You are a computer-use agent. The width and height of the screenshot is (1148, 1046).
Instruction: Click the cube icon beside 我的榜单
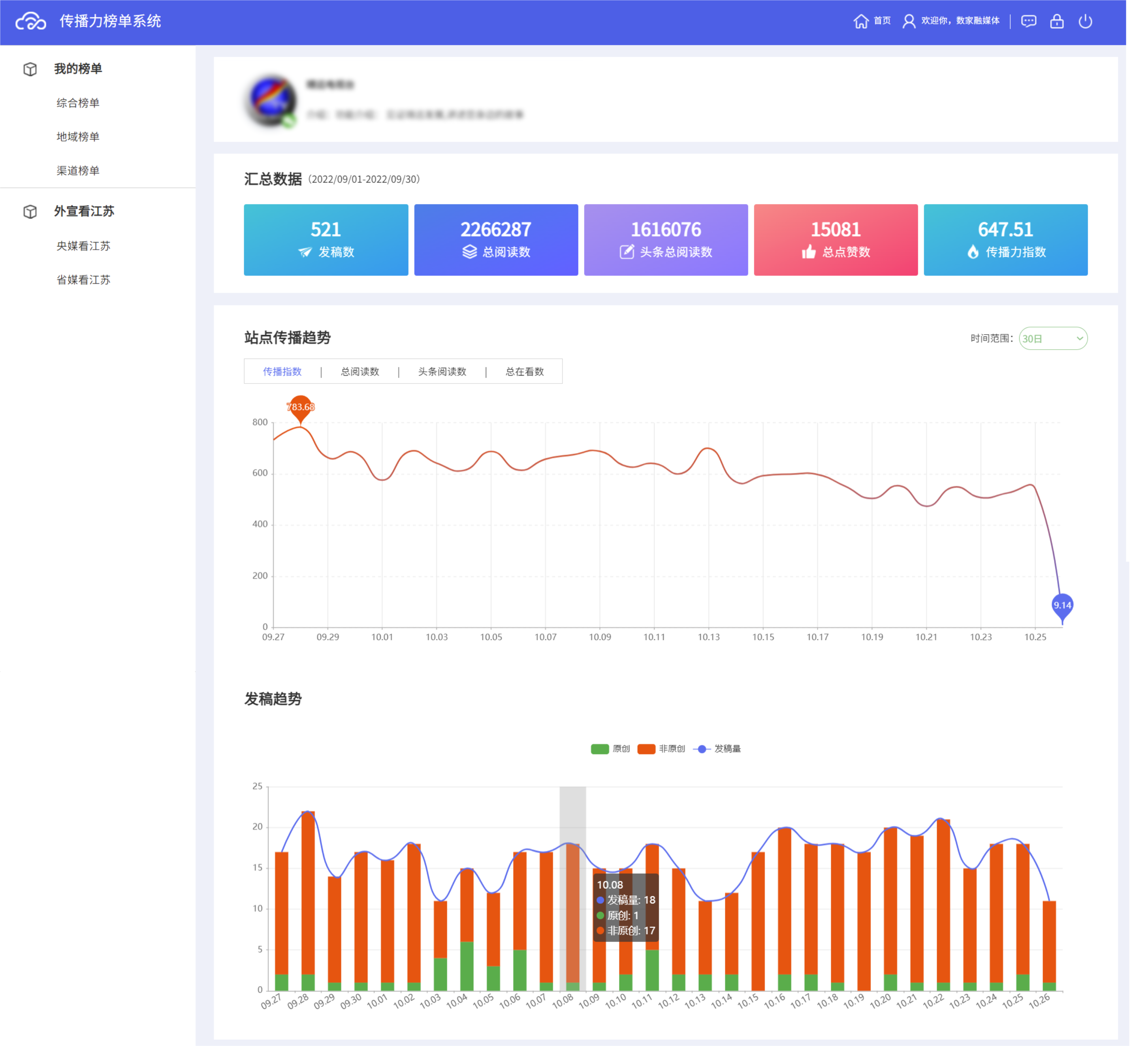[x=30, y=69]
